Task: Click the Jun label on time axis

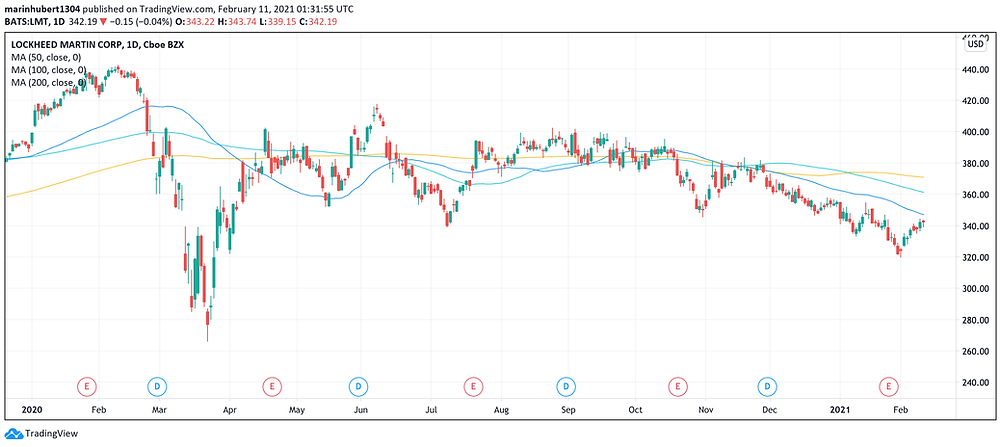Action: click(361, 409)
